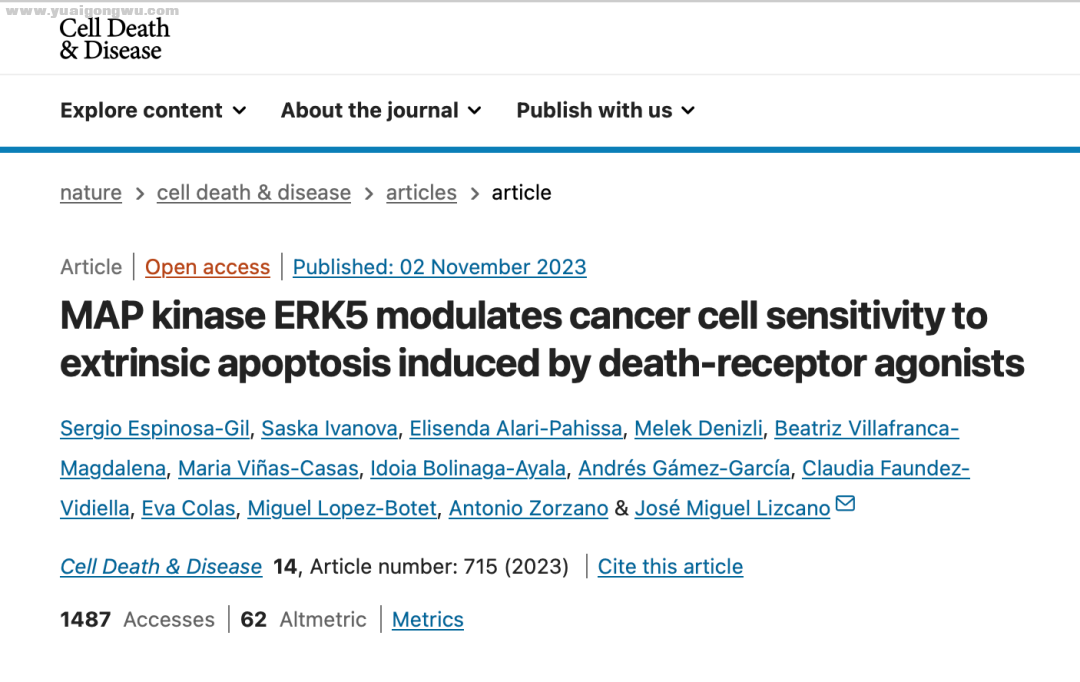This screenshot has width=1080, height=682.
Task: View the article Metrics link
Action: [428, 619]
